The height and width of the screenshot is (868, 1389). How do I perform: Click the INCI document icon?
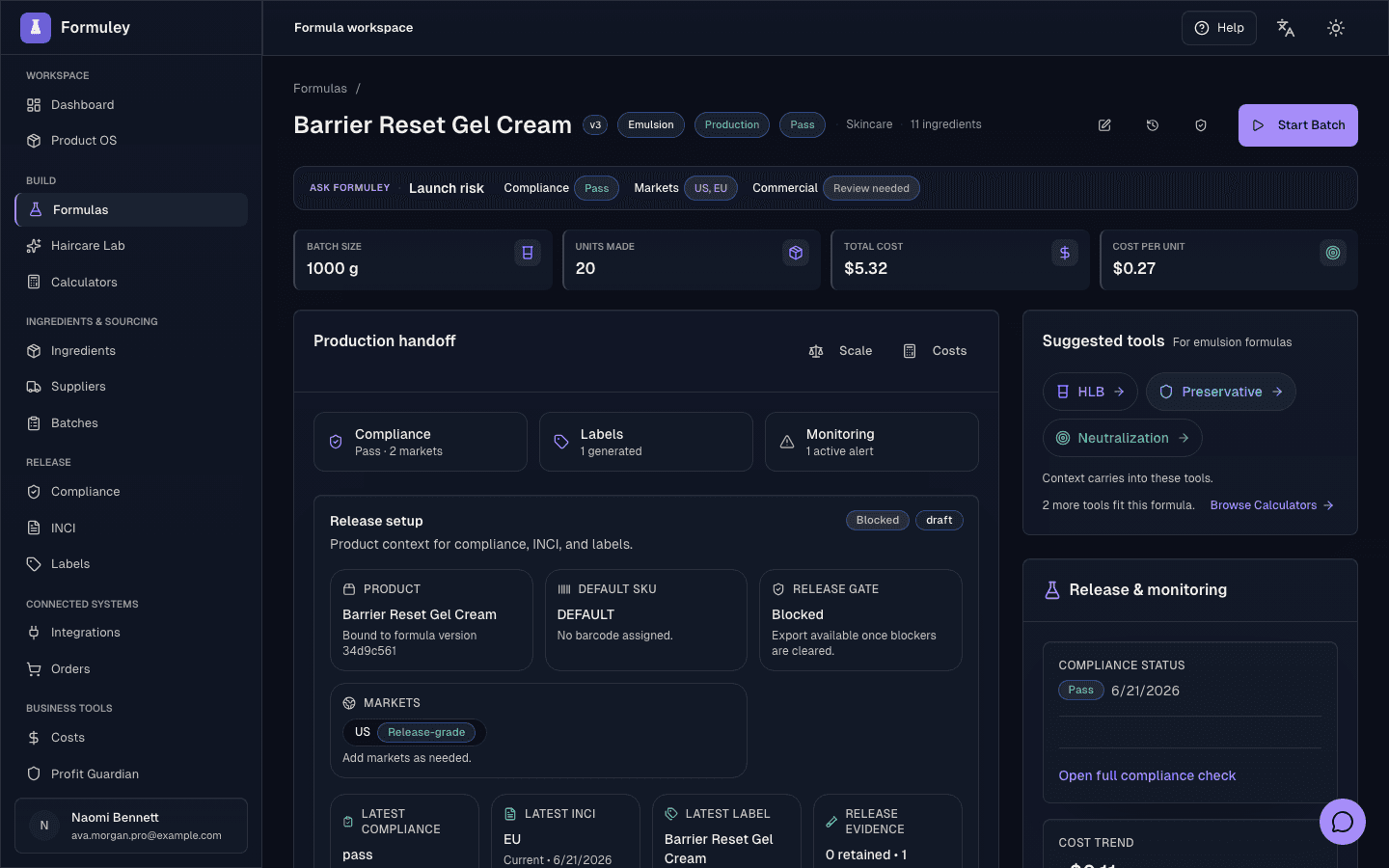(34, 529)
